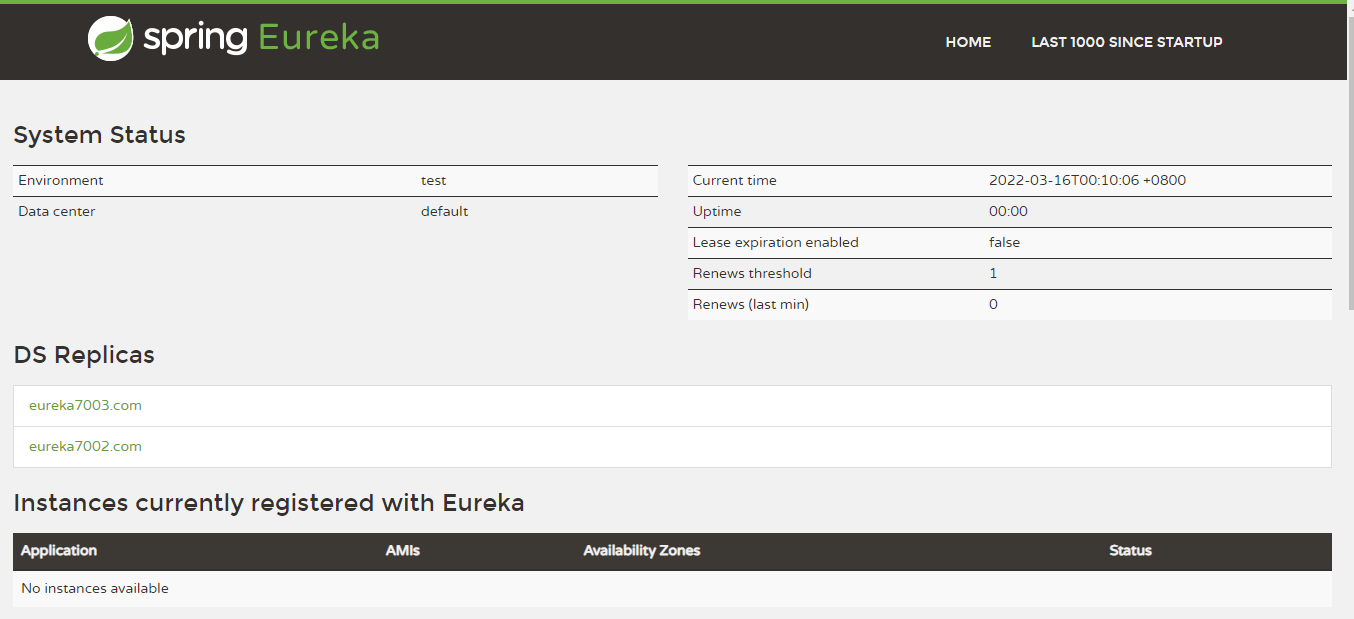Click the spring Eureka brand text
The height and width of the screenshot is (619, 1354).
(x=261, y=39)
